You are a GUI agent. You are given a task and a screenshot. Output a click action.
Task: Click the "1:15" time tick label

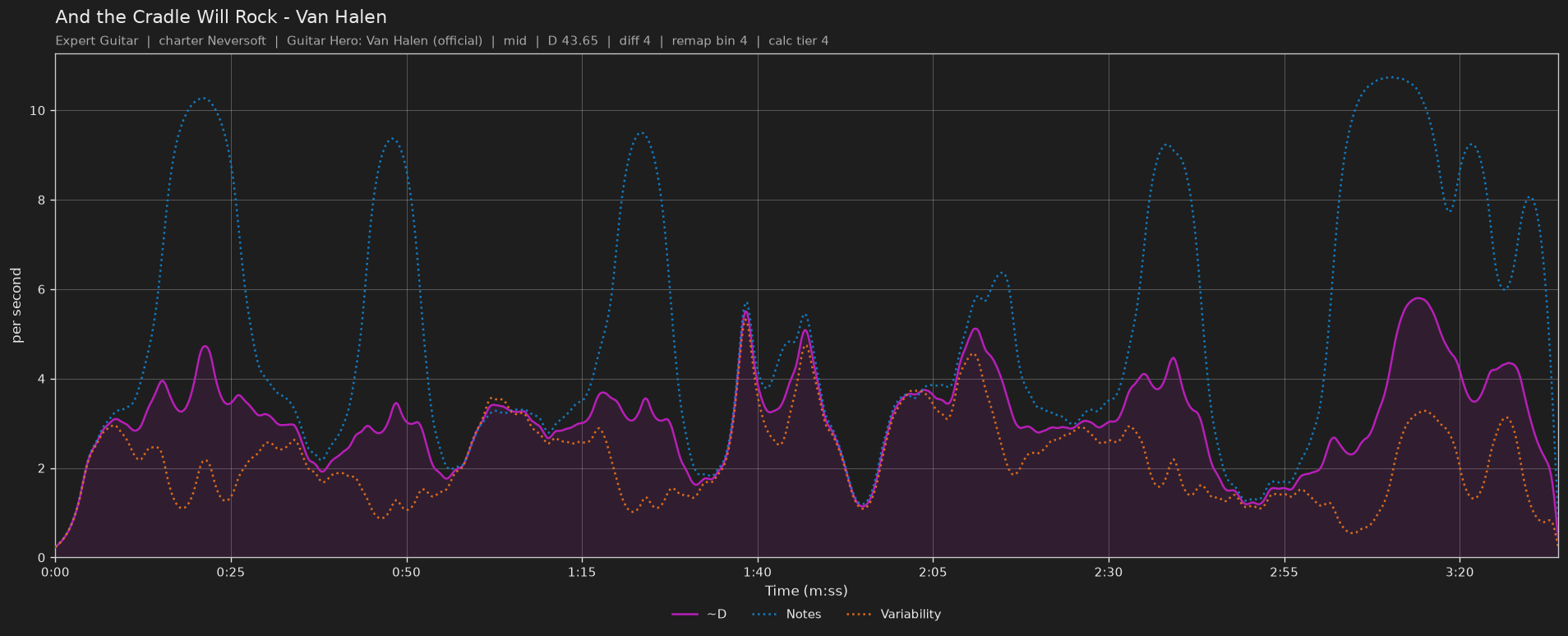(x=582, y=573)
